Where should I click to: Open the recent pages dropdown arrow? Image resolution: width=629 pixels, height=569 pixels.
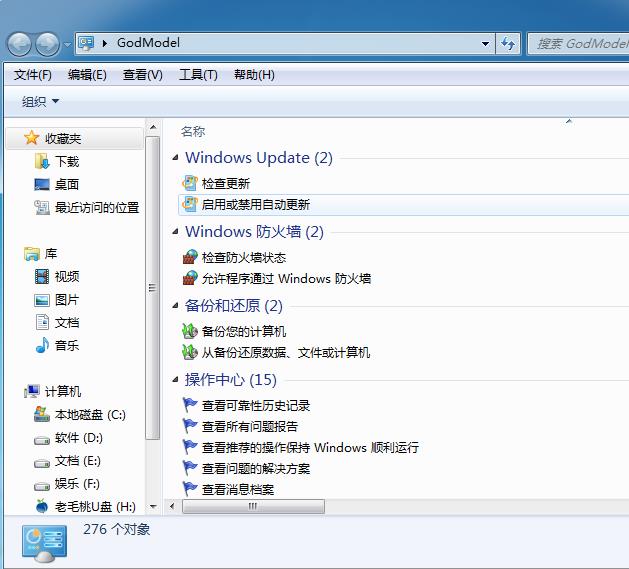[x=67, y=44]
